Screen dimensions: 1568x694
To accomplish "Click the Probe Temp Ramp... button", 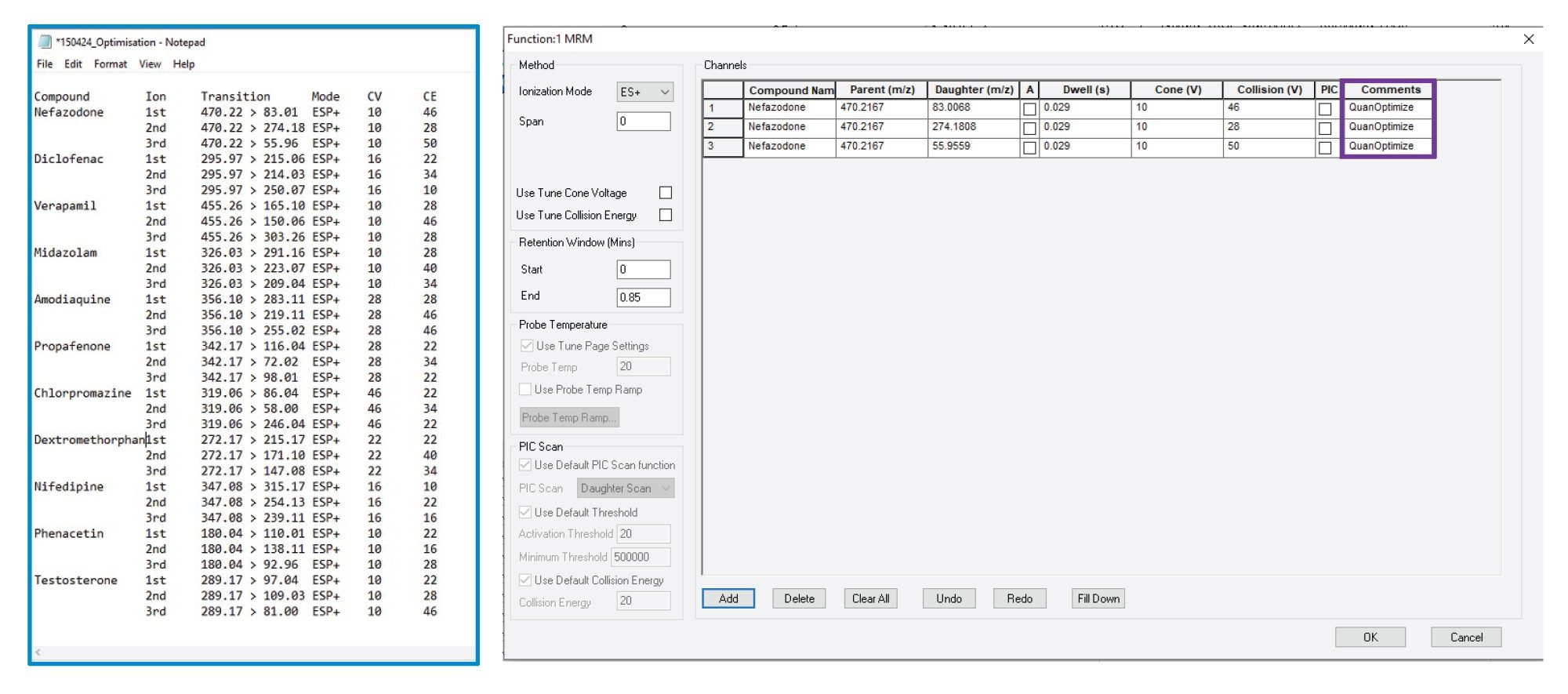I will (x=569, y=418).
